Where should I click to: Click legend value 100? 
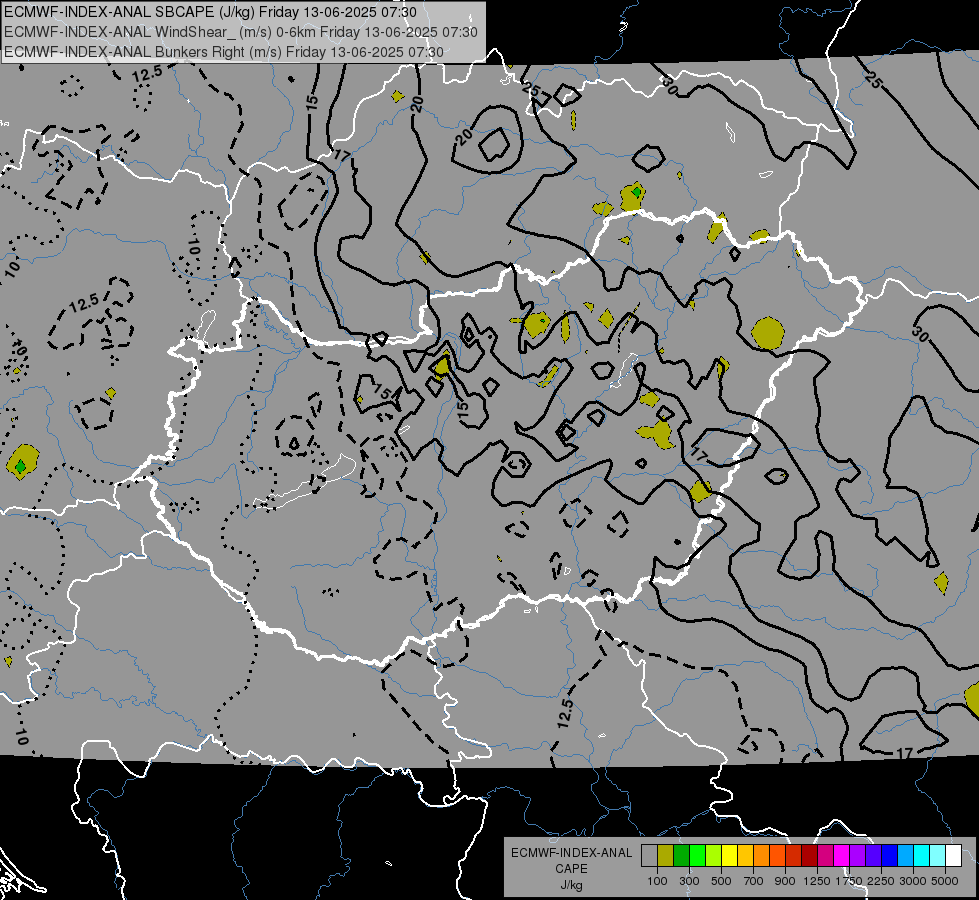click(657, 881)
